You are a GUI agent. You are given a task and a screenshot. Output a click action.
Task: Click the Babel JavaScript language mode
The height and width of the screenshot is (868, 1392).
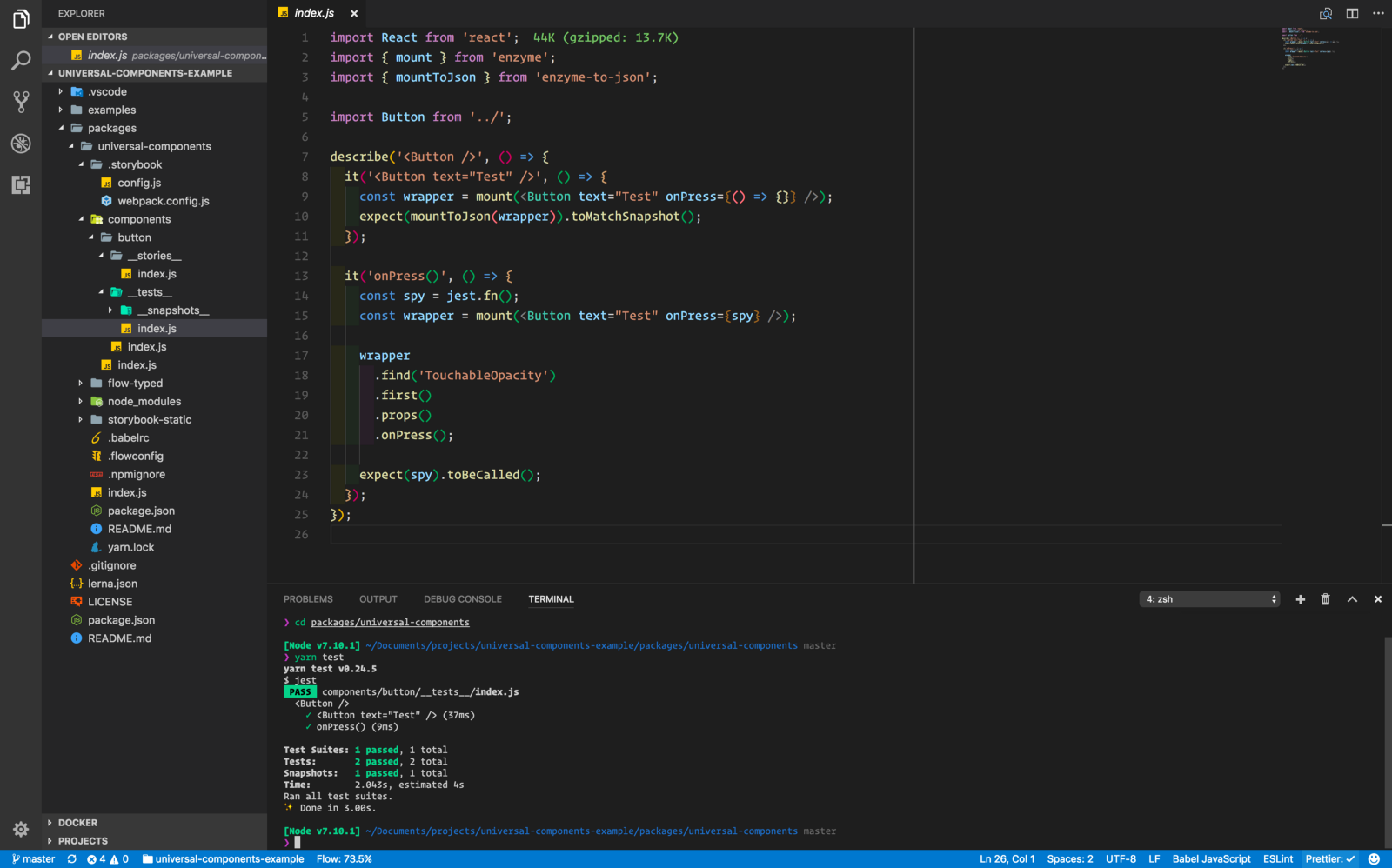click(x=1211, y=858)
